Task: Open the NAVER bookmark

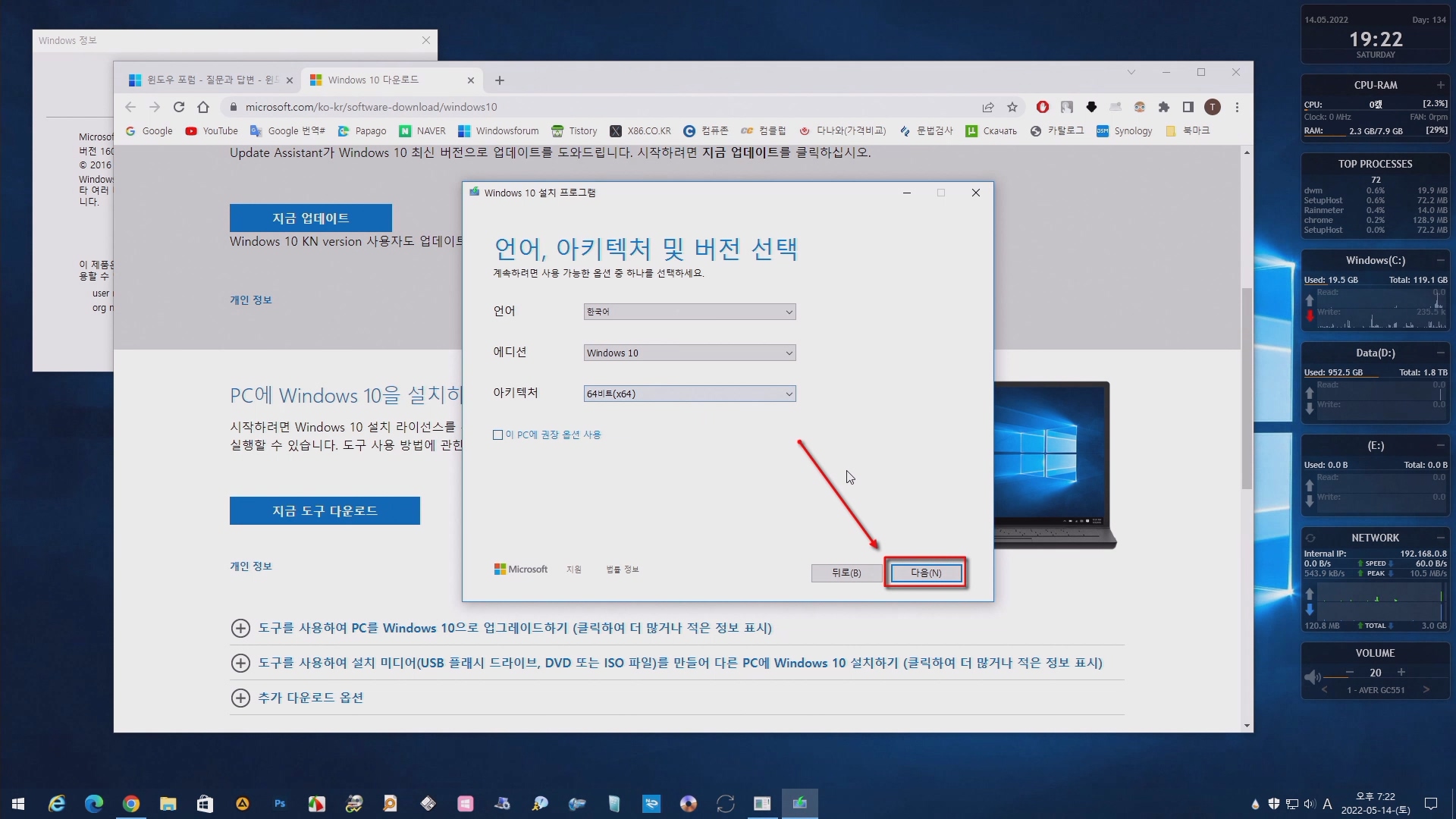Action: pyautogui.click(x=422, y=130)
